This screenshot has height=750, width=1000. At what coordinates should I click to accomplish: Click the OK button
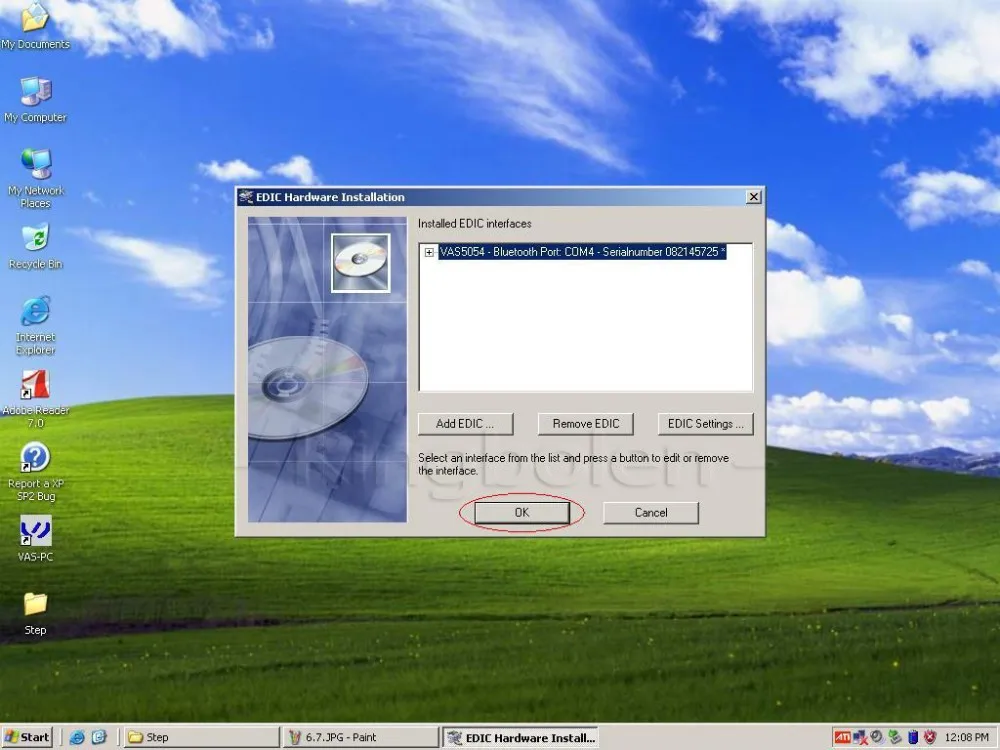click(x=522, y=513)
